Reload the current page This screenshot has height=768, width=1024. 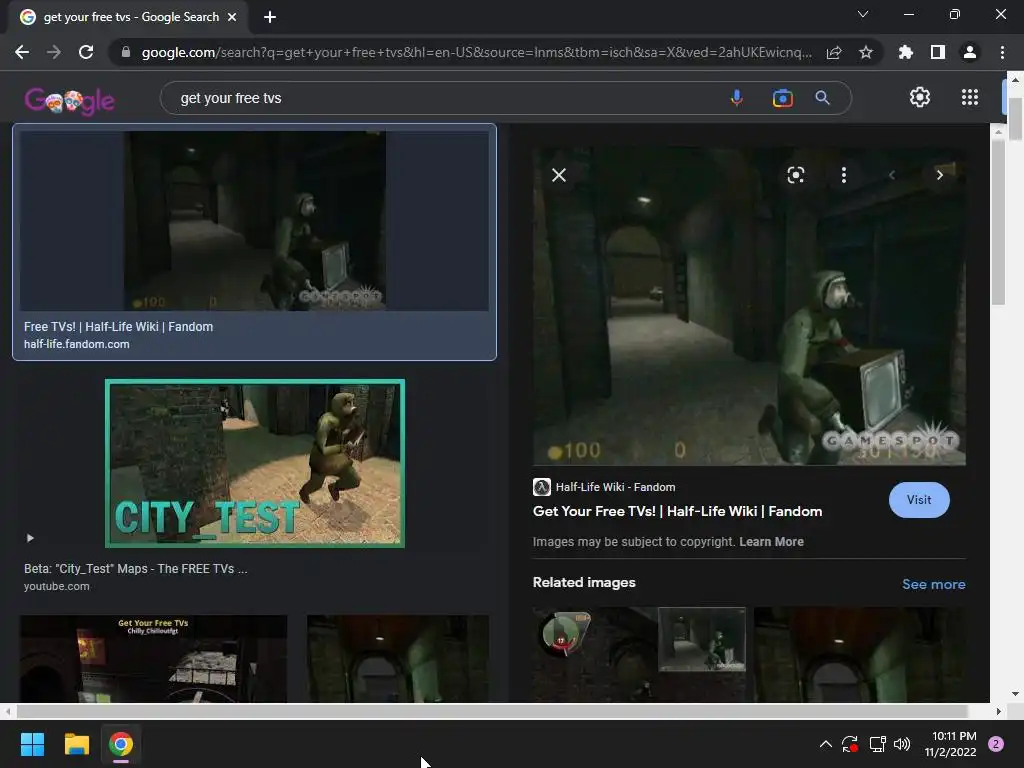tap(86, 52)
